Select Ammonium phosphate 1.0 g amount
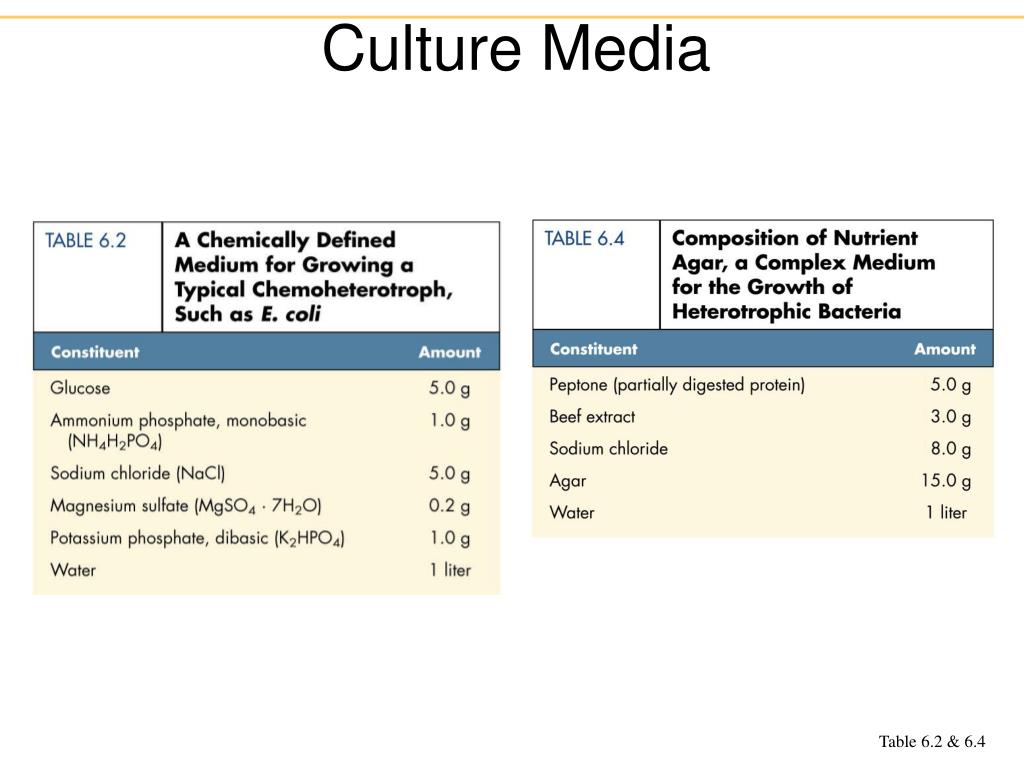 pos(449,421)
